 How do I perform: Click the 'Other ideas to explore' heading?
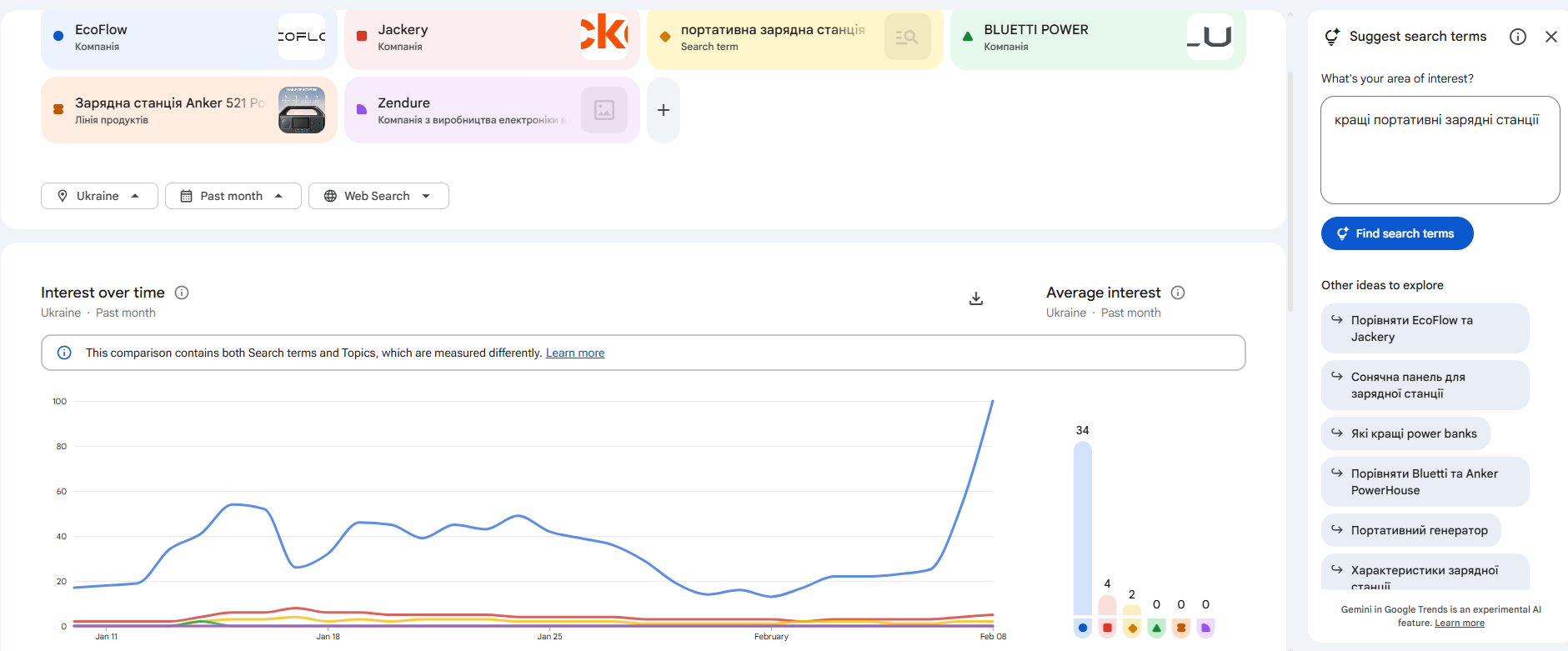click(x=1382, y=285)
